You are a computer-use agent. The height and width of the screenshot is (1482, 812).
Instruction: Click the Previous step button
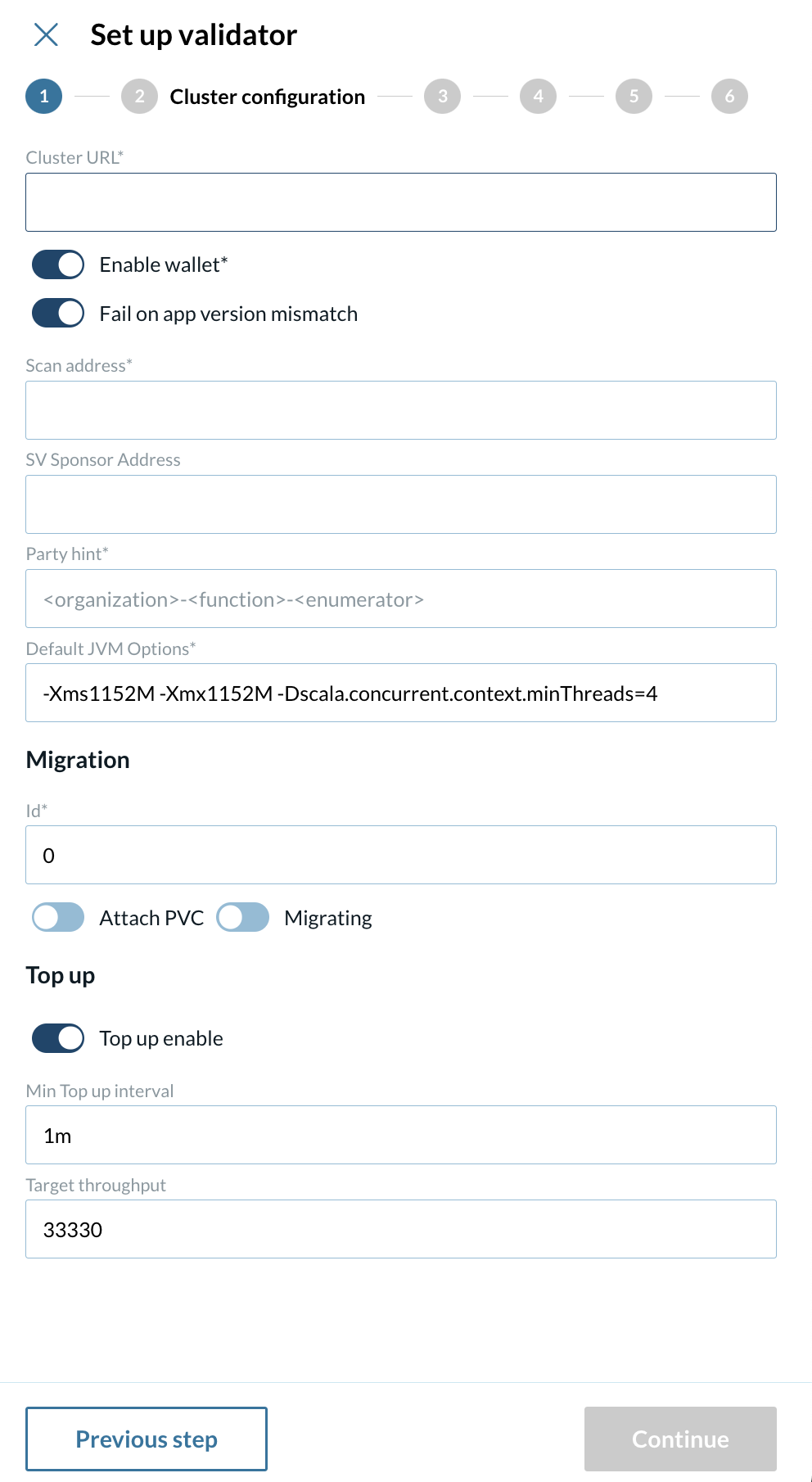147,1439
